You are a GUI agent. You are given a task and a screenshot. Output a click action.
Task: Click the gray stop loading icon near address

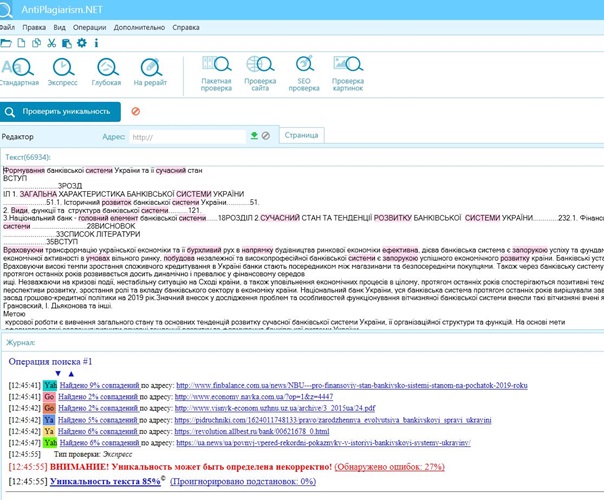266,136
